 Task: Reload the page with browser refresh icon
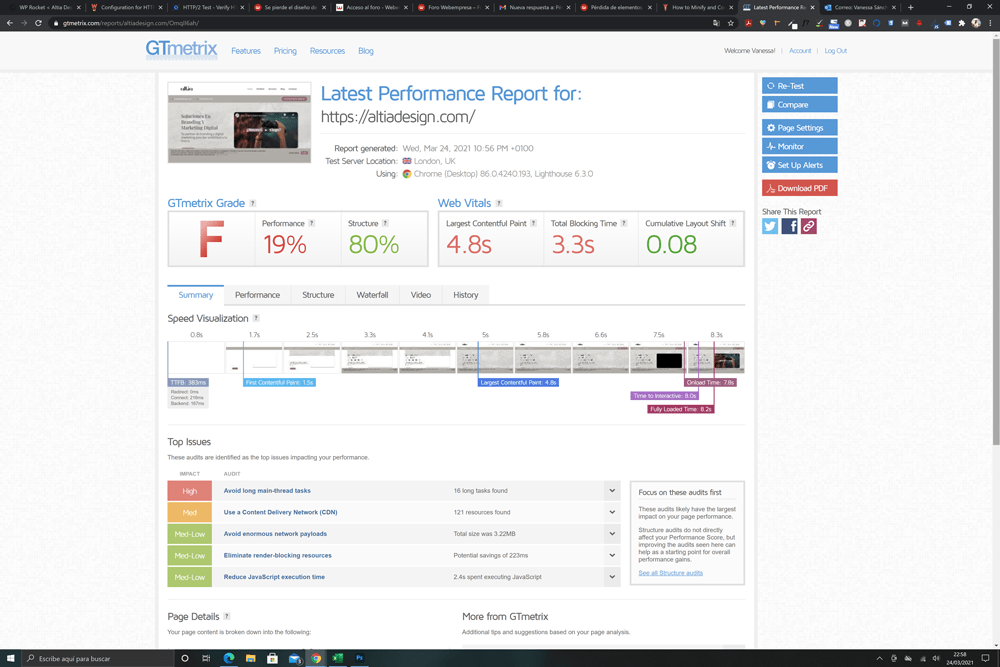[38, 23]
